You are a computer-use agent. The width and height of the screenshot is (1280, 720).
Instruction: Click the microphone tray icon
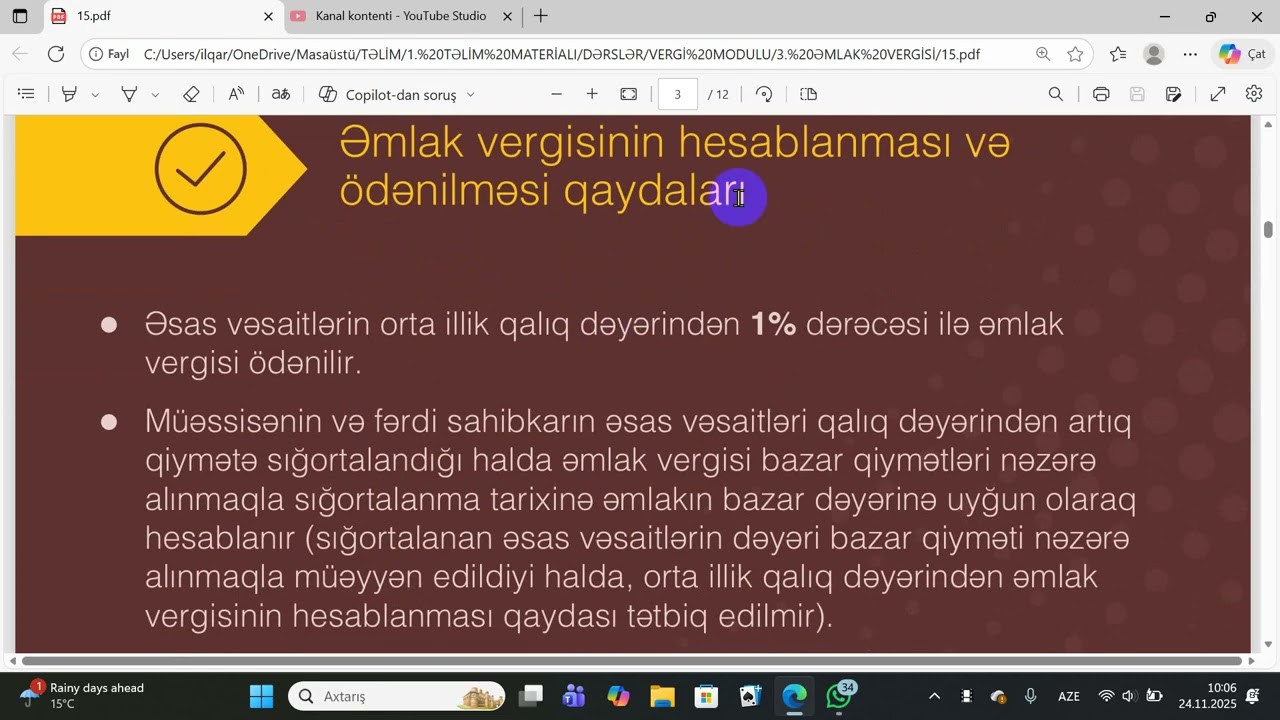click(1031, 696)
